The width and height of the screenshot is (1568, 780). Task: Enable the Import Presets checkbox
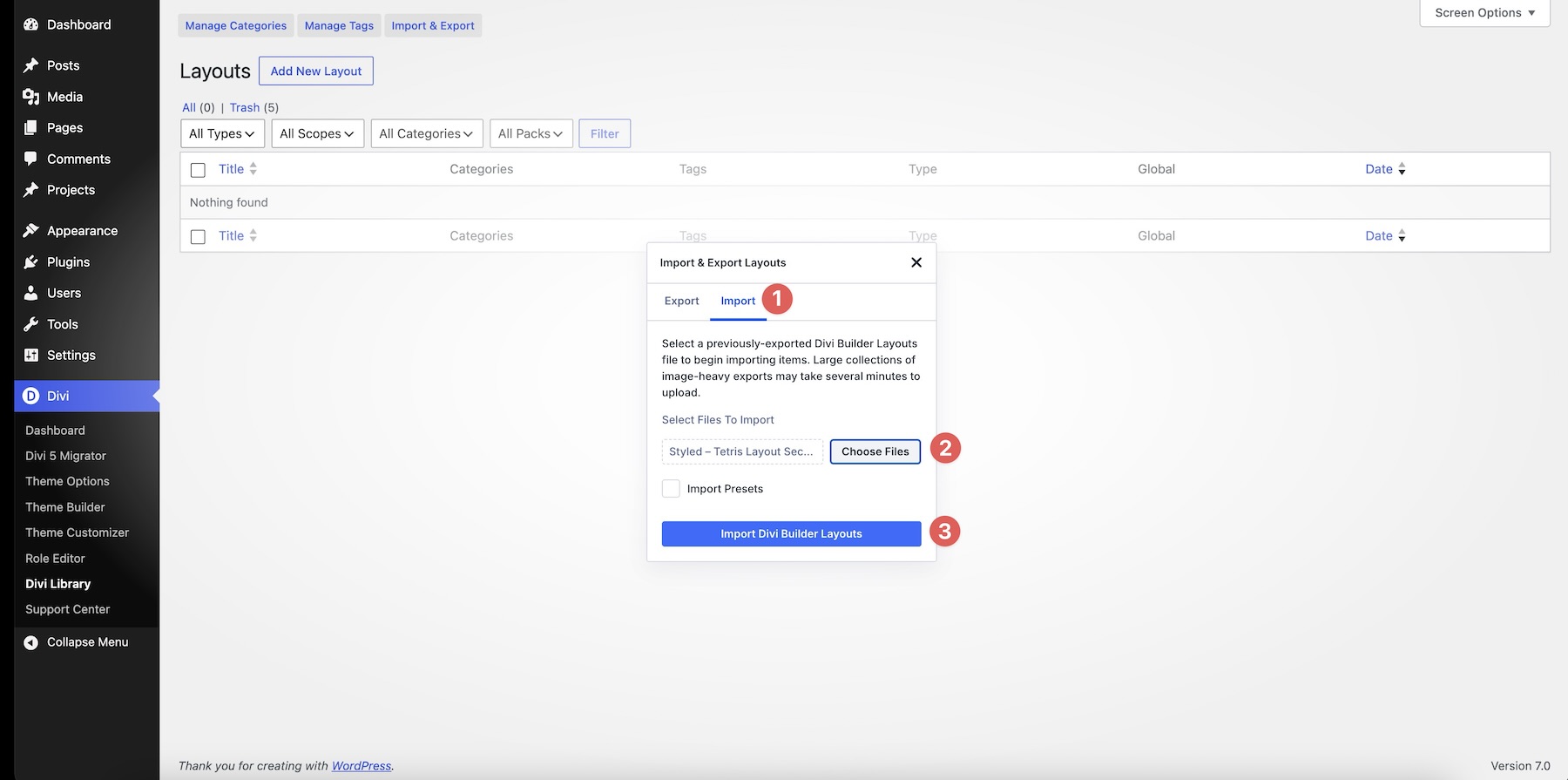click(x=671, y=489)
